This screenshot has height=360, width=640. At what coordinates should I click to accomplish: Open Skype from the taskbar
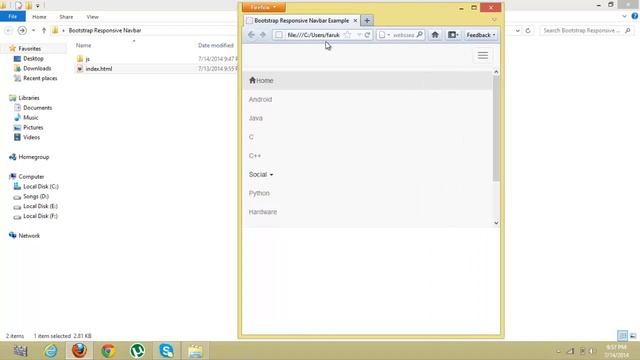click(x=166, y=351)
